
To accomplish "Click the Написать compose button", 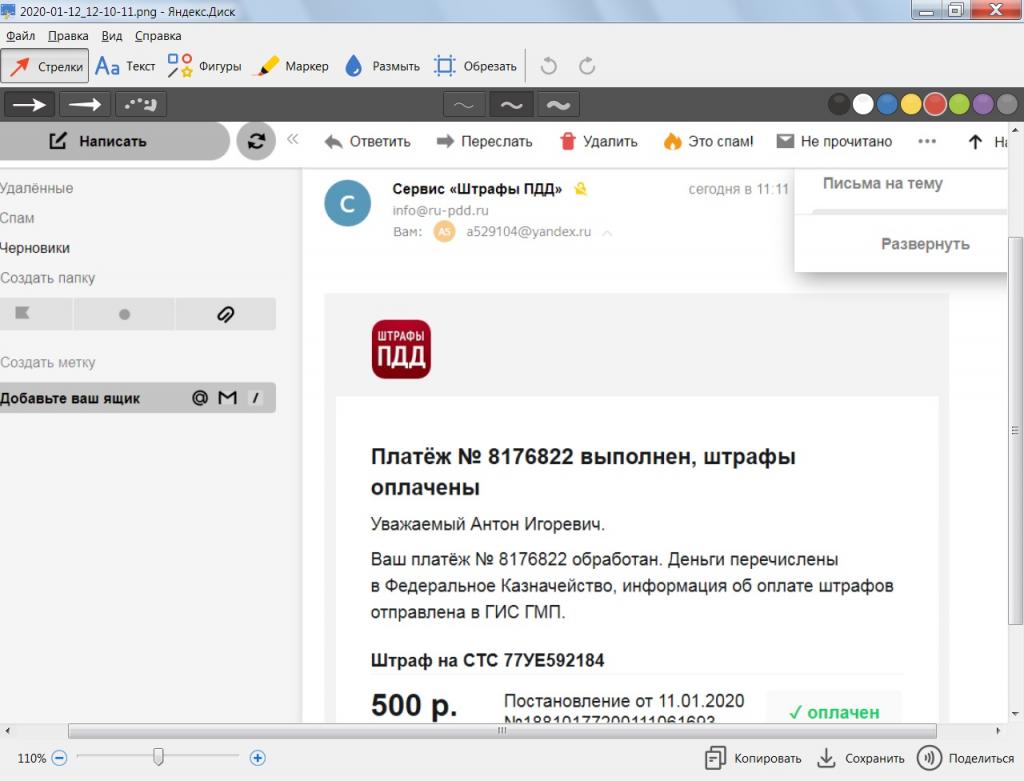I will point(114,141).
